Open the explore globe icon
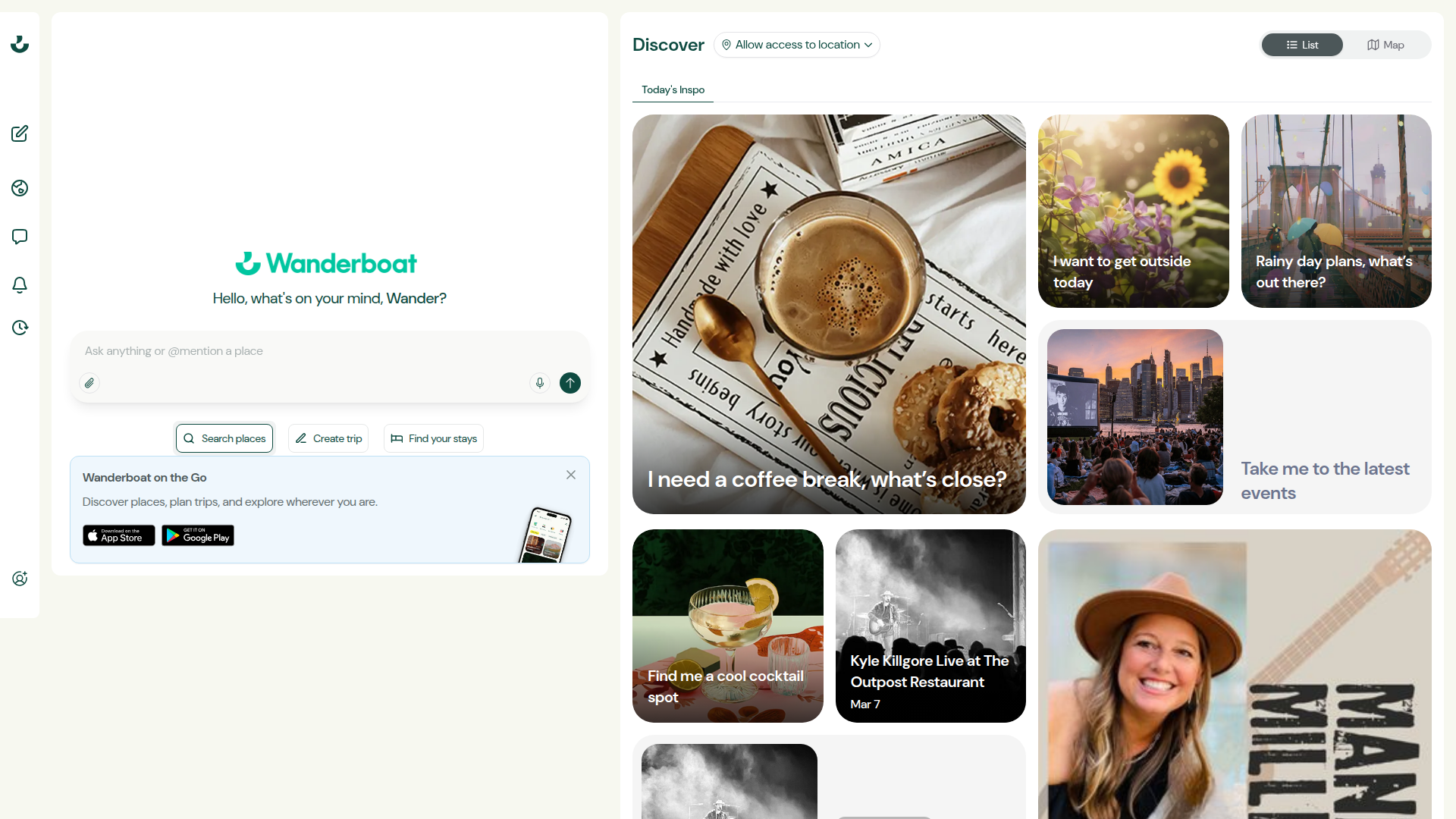This screenshot has width=1456, height=819. tap(20, 188)
